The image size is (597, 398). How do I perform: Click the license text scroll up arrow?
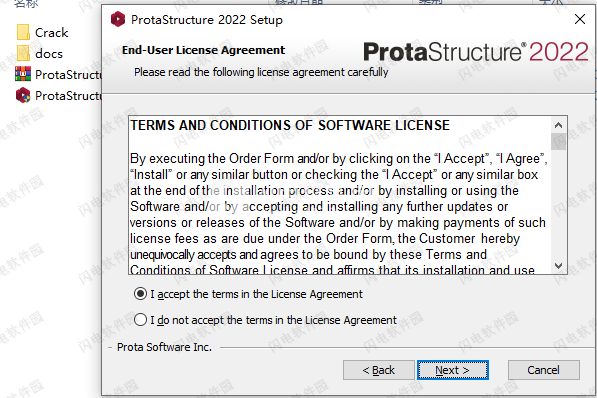(x=559, y=125)
